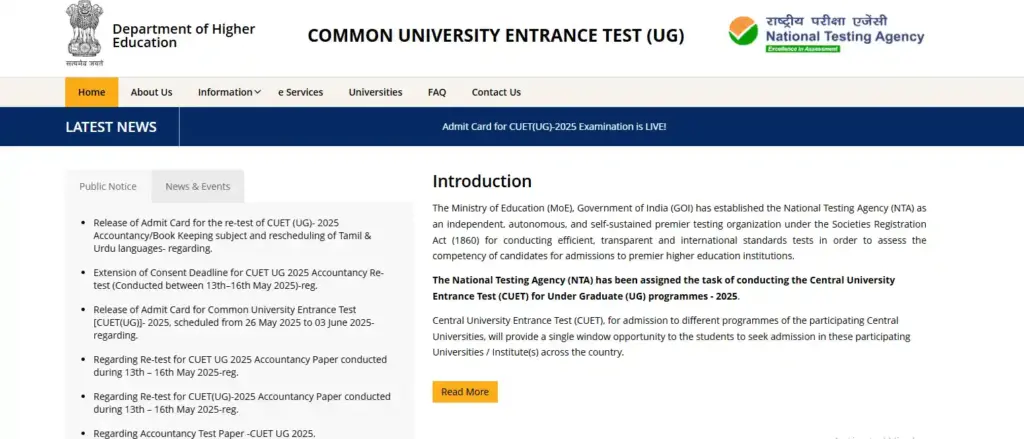Select the Public Notice tab

(x=108, y=186)
